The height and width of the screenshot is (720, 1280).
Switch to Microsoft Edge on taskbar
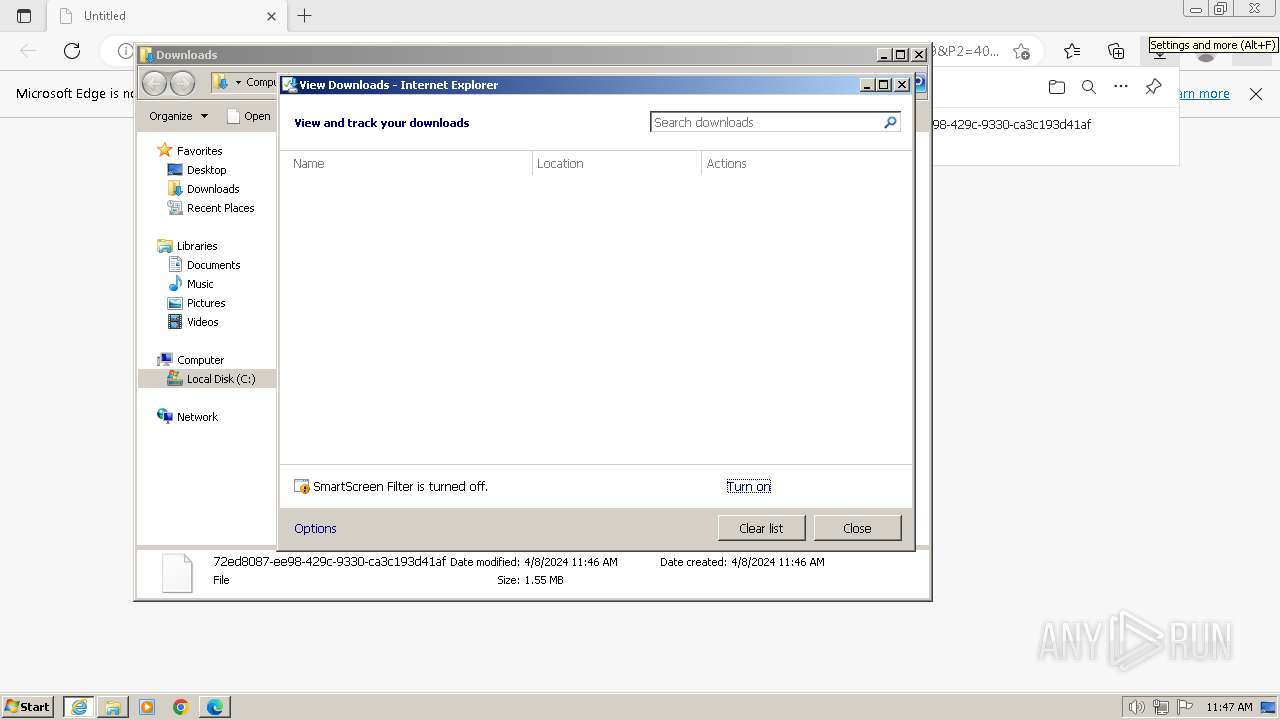coord(215,707)
